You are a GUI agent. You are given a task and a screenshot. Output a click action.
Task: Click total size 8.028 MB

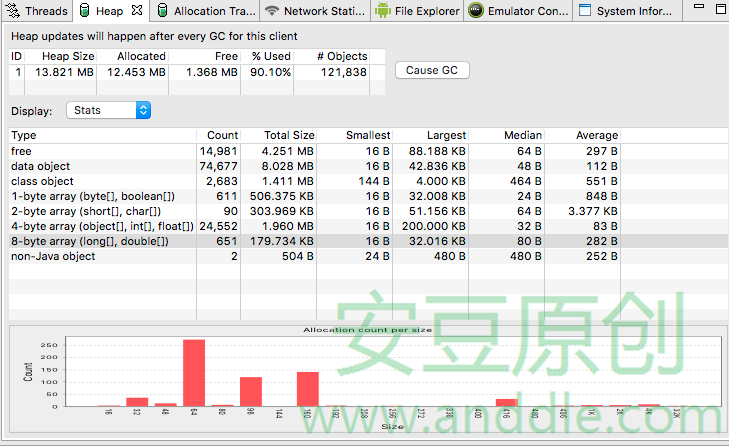click(x=287, y=166)
